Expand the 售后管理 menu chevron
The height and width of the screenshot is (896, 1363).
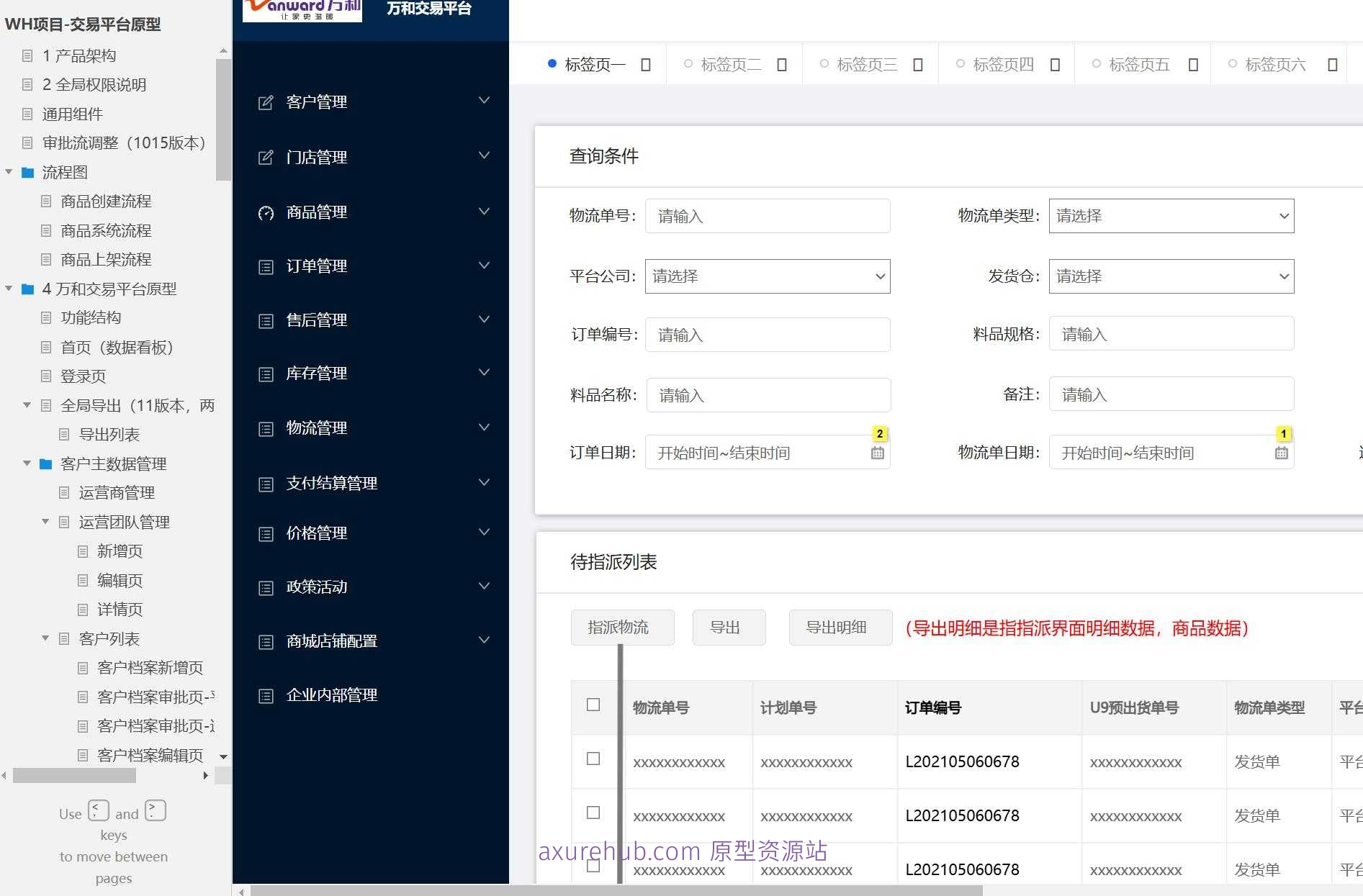(x=483, y=320)
